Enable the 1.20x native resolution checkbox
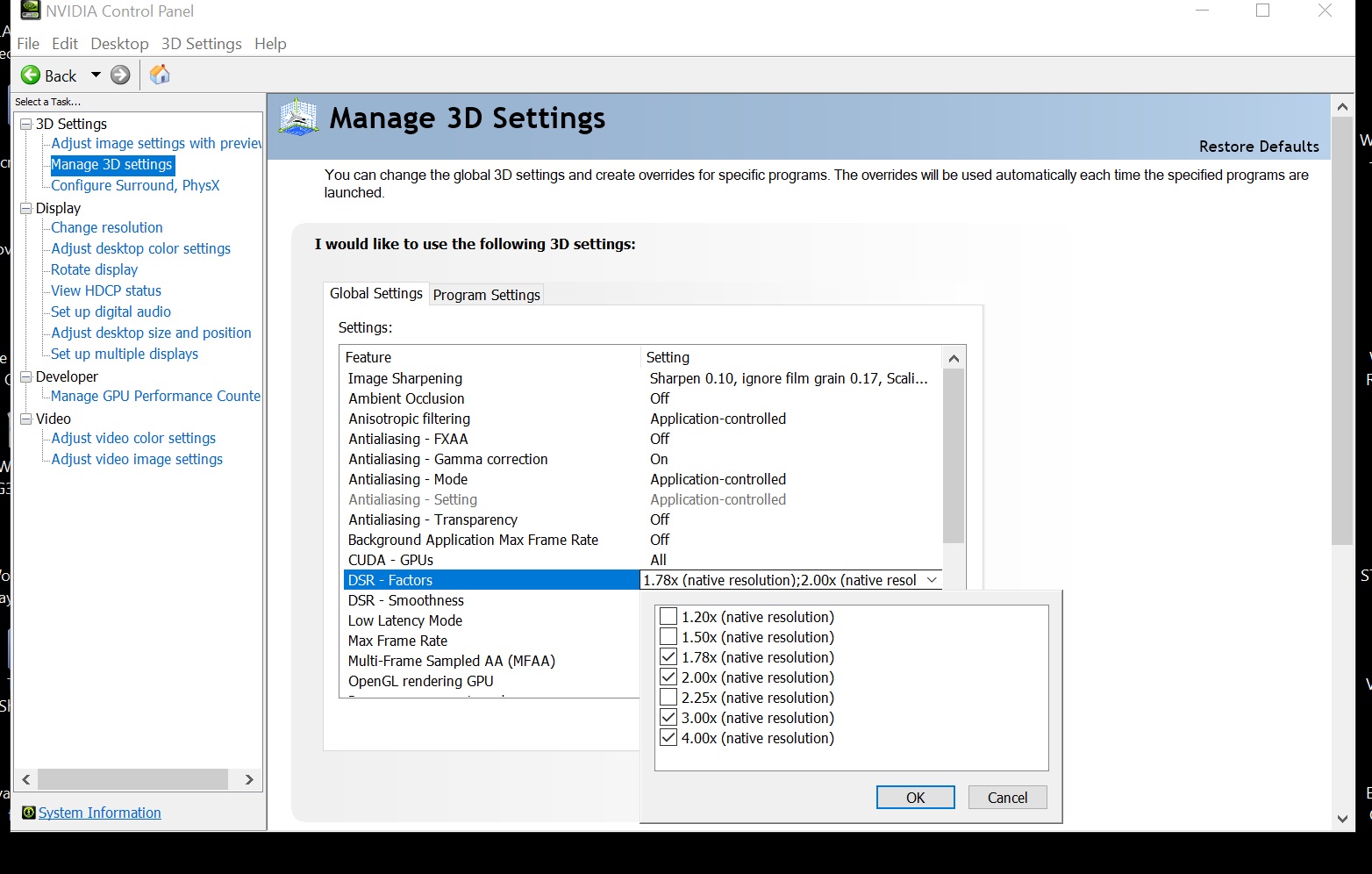 [668, 617]
